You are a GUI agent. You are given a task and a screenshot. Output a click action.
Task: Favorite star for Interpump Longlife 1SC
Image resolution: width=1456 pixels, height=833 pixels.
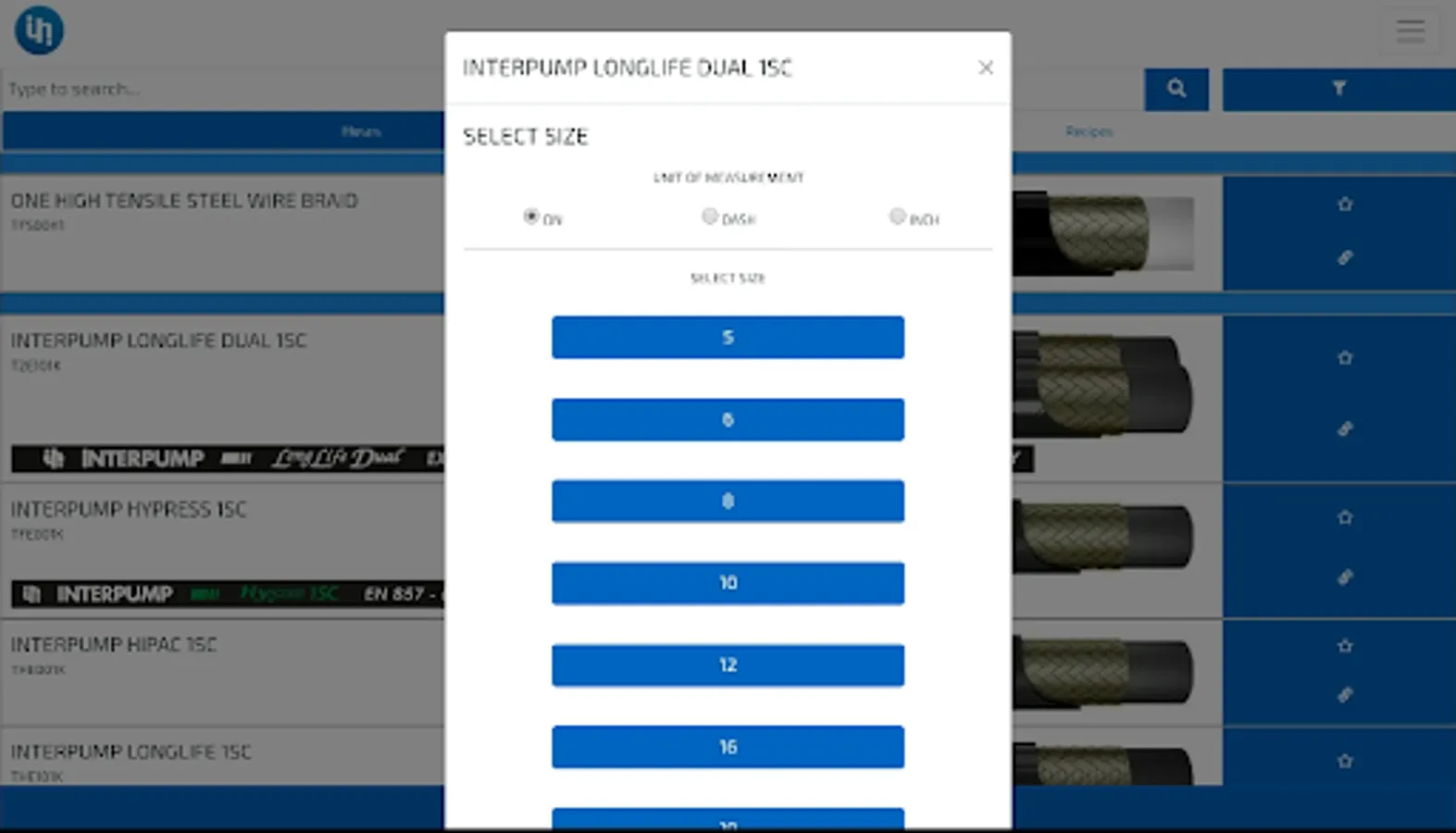point(1345,761)
